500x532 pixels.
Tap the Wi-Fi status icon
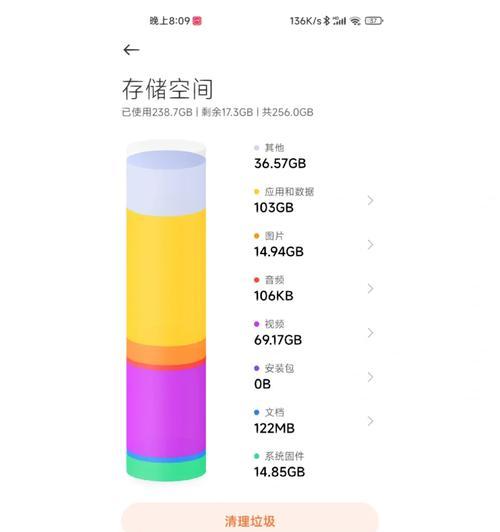(355, 21)
